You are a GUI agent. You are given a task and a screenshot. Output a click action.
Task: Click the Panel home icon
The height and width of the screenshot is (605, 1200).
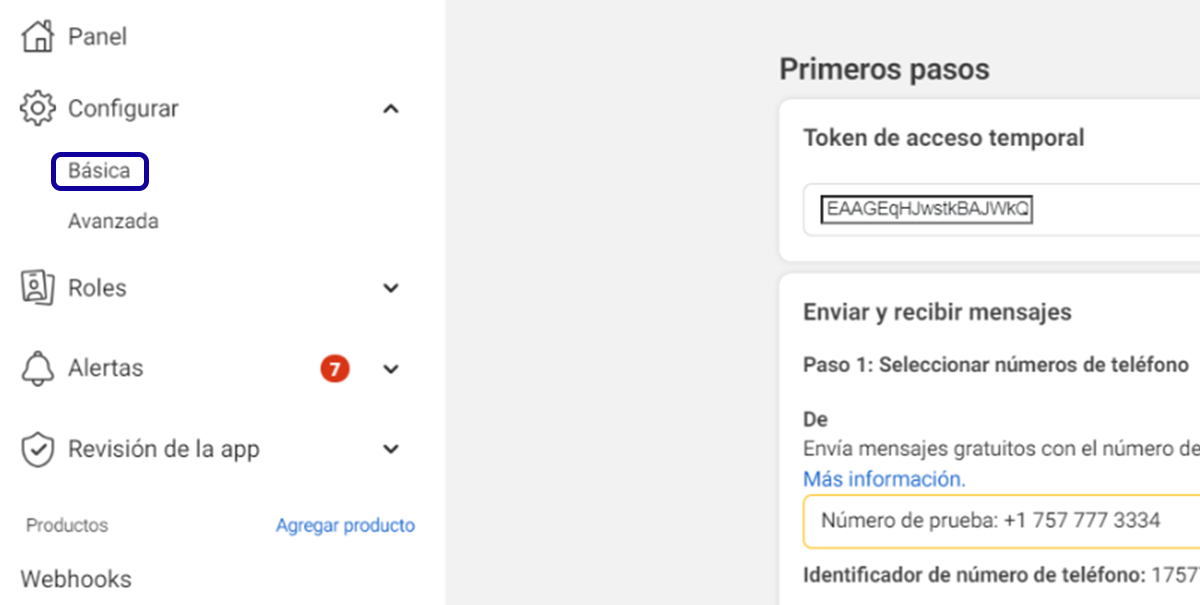[x=37, y=37]
